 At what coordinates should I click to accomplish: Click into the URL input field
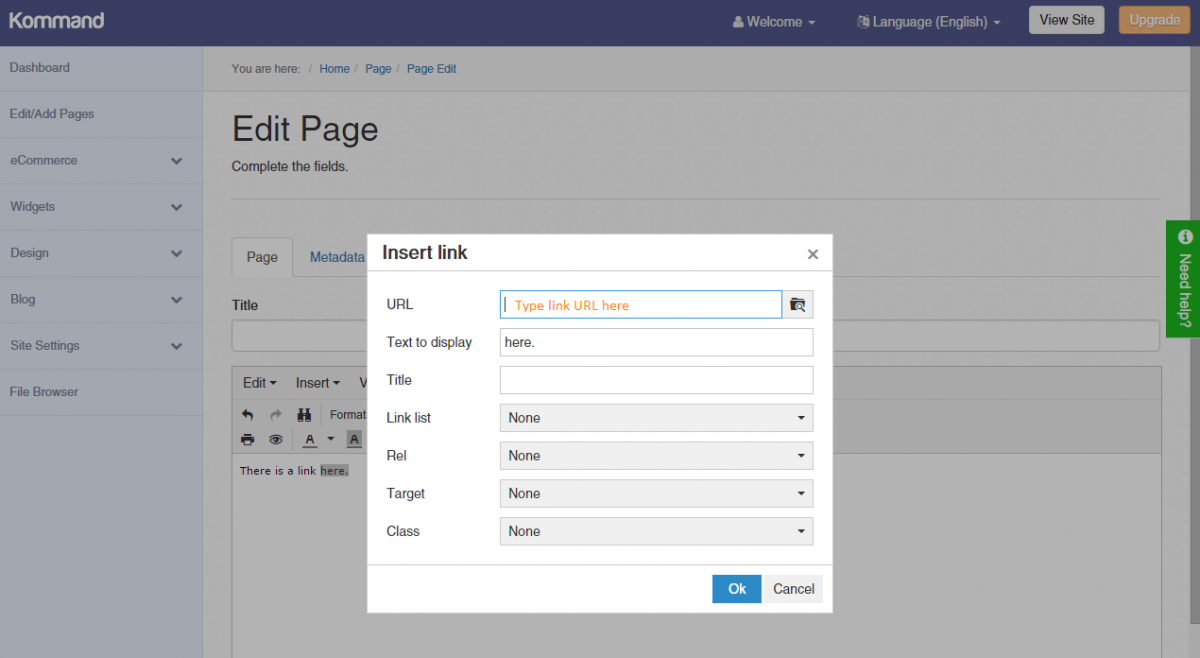[640, 305]
